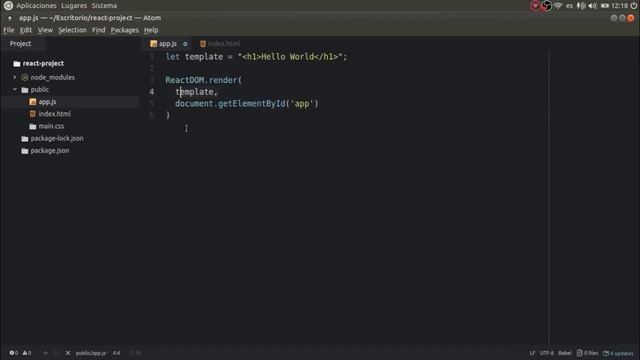The height and width of the screenshot is (360, 640).
Task: Change the UTF-8 encoding setting
Action: click(547, 353)
